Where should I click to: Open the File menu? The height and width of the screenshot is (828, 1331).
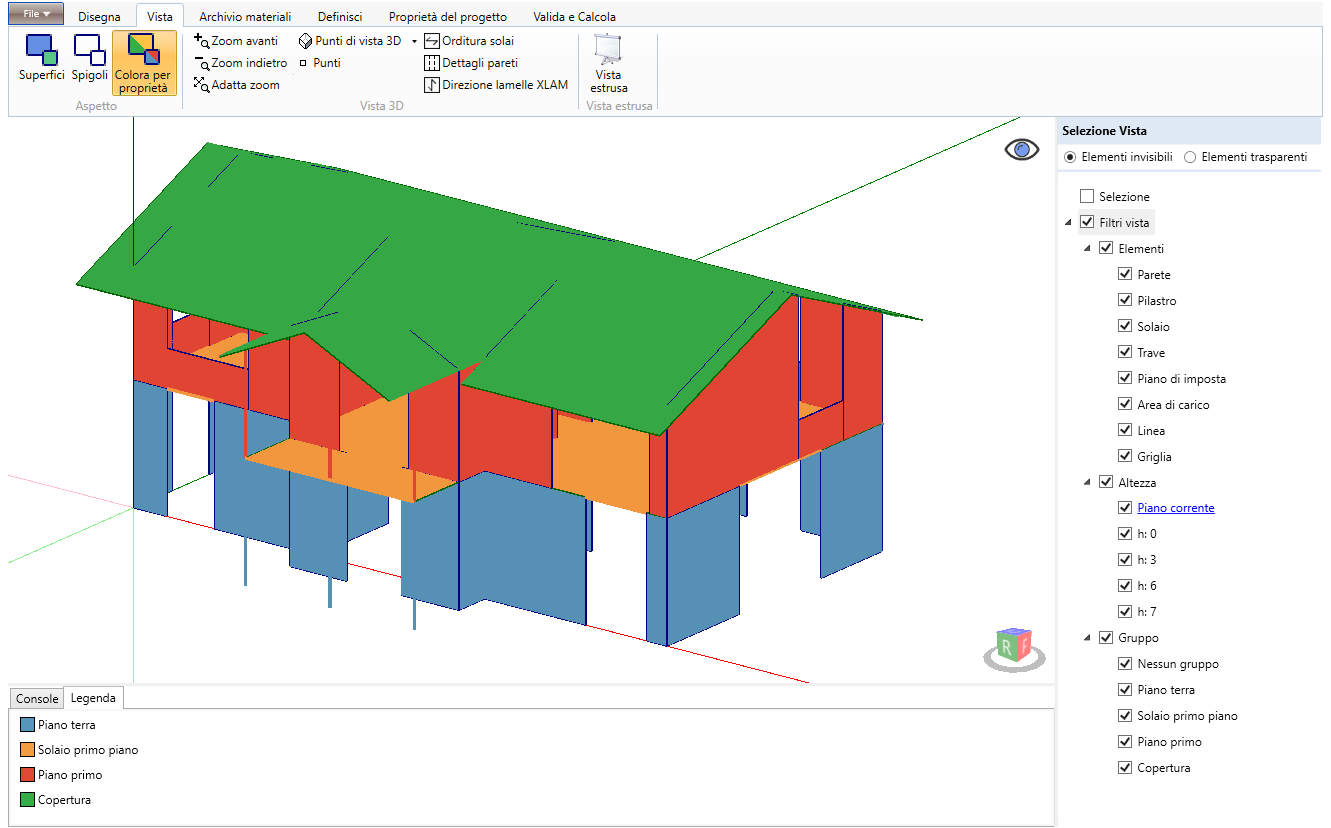pyautogui.click(x=36, y=14)
